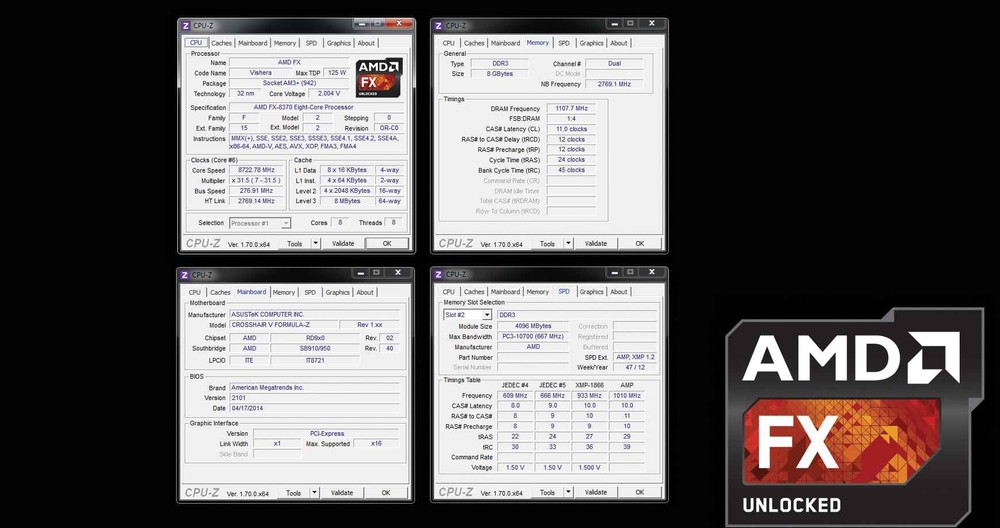
Task: Click the DRAM Frequency value 1107.7 MHz
Action: point(571,108)
